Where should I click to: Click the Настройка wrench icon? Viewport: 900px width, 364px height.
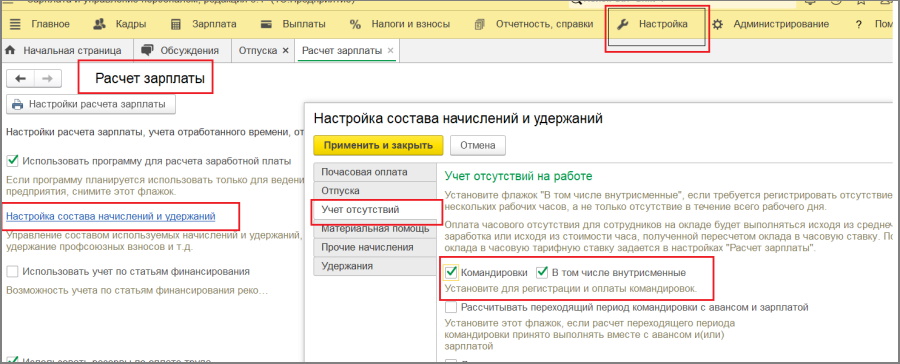click(623, 24)
